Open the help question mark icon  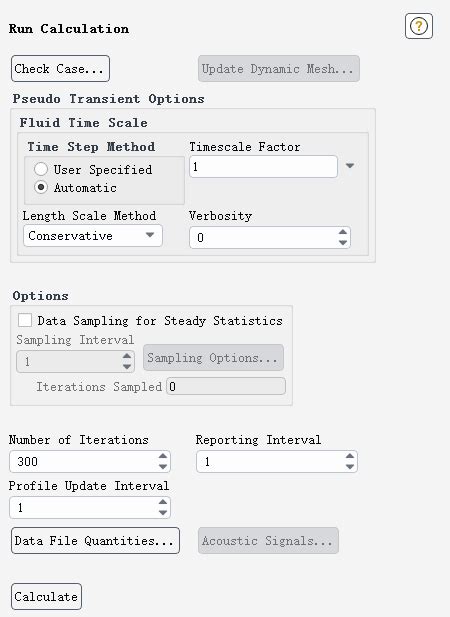click(x=419, y=26)
